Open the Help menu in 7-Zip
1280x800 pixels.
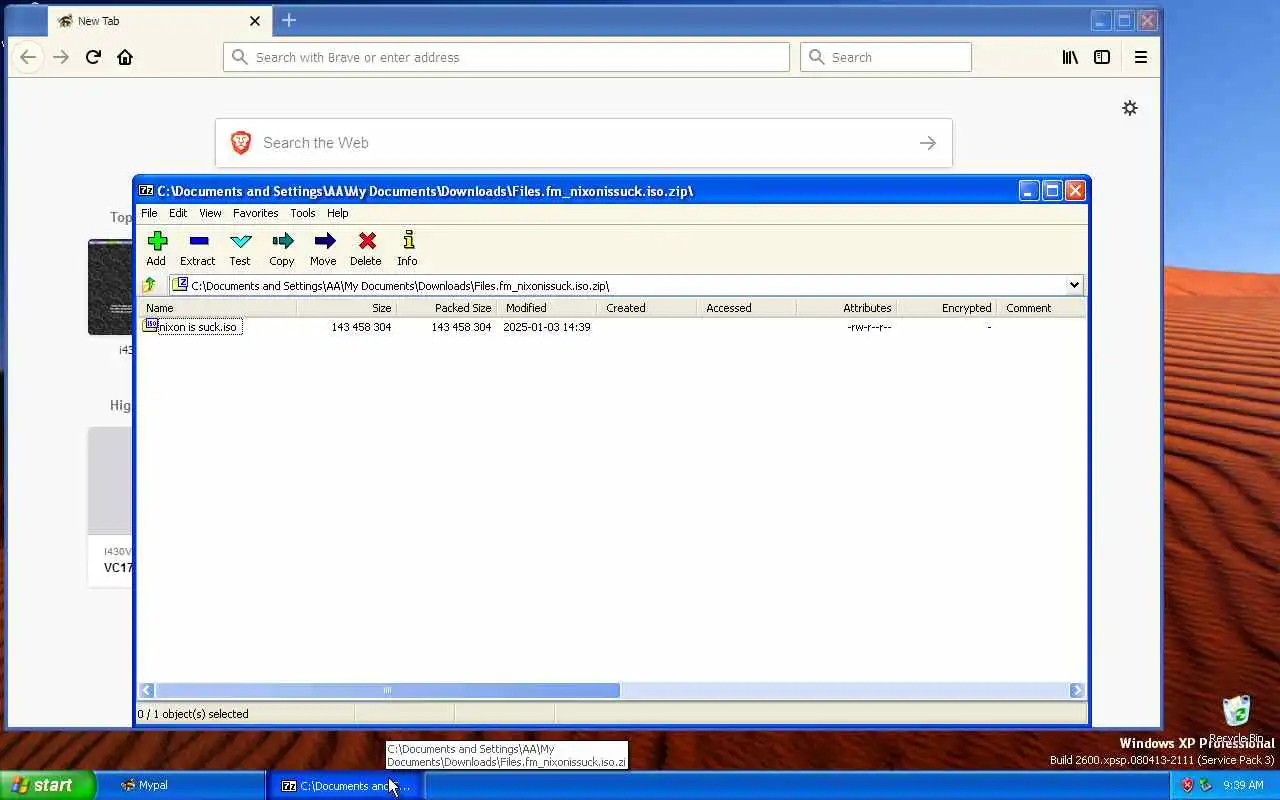pyautogui.click(x=337, y=213)
